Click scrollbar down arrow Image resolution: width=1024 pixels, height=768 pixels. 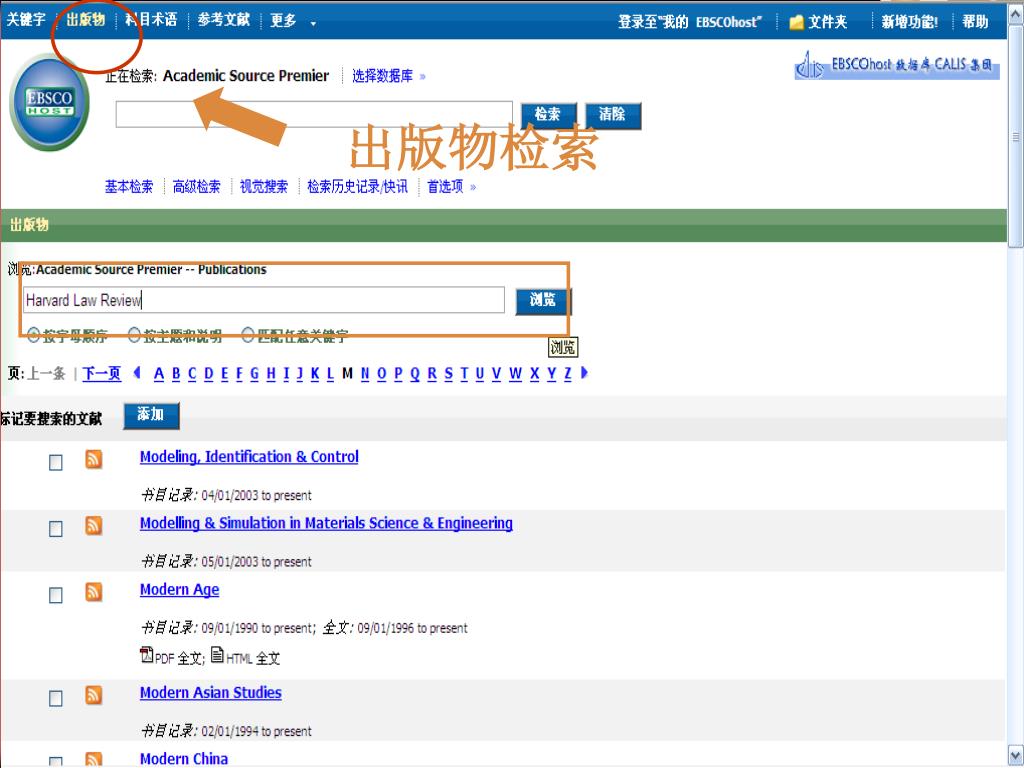[1016, 754]
